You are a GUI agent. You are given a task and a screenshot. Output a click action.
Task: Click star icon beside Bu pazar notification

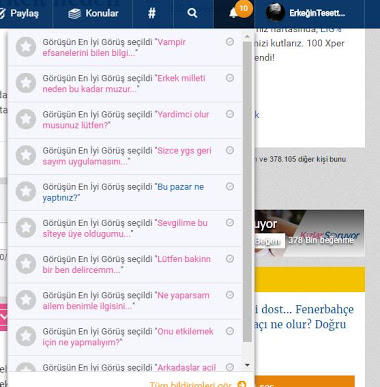pos(26,192)
